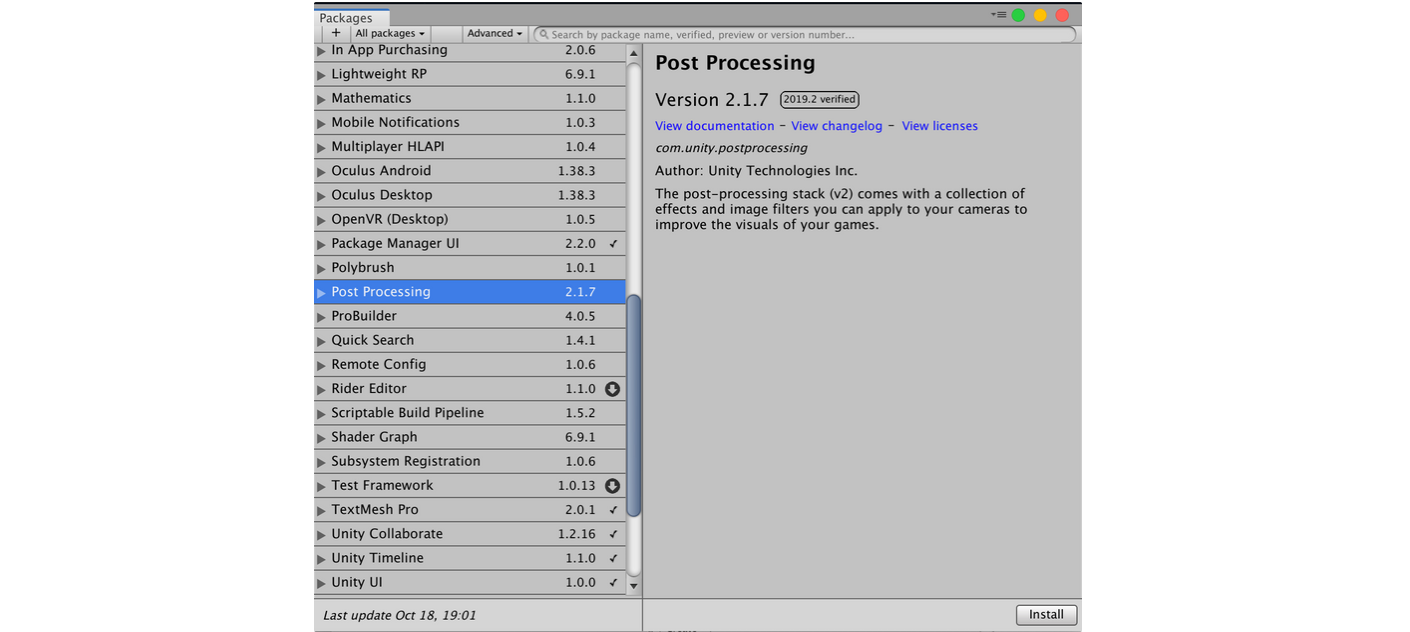1410x632 pixels.
Task: Open the View documentation link
Action: click(715, 126)
